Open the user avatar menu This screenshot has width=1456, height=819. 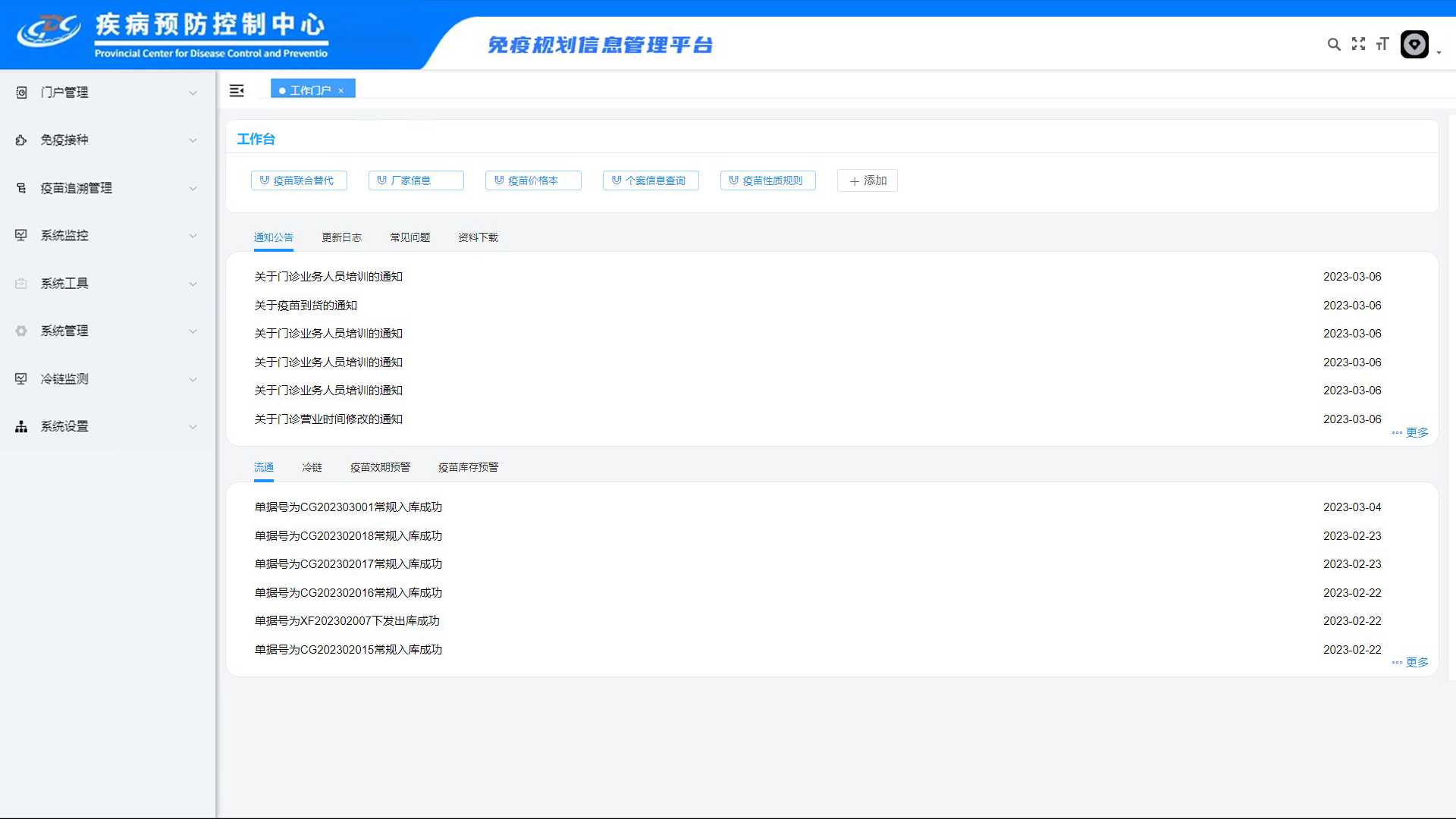1414,45
